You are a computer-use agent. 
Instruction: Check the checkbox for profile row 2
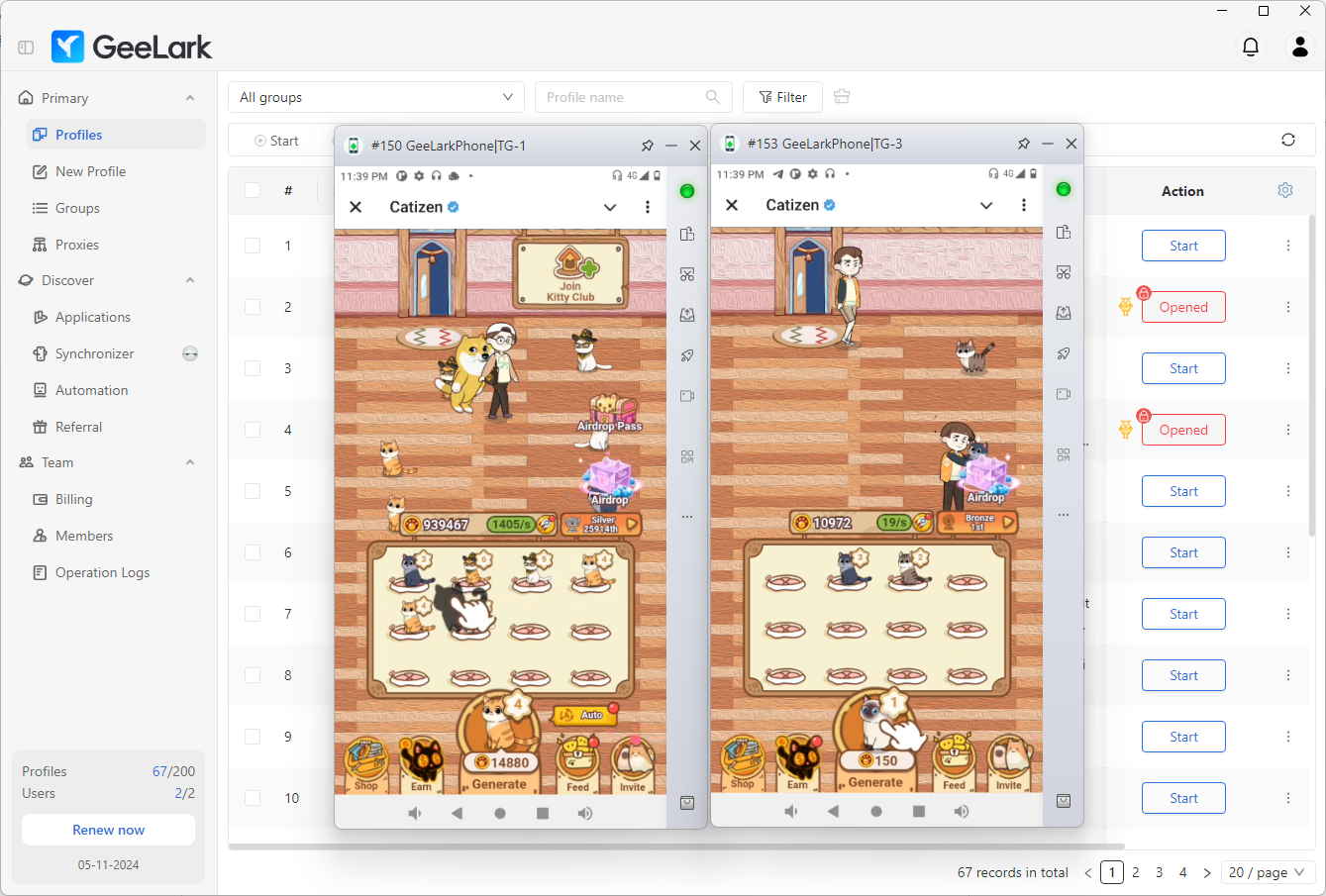pos(253,307)
